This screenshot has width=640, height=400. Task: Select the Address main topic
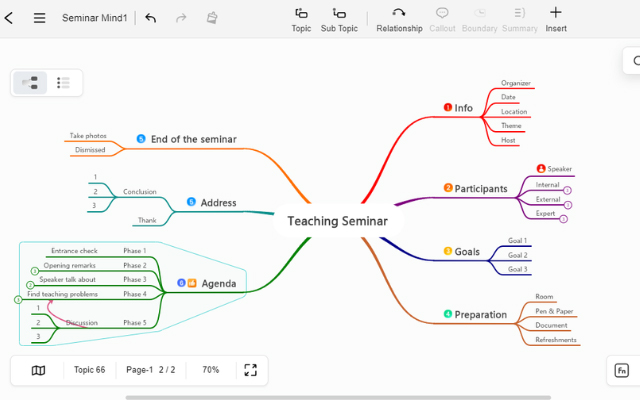click(x=218, y=203)
